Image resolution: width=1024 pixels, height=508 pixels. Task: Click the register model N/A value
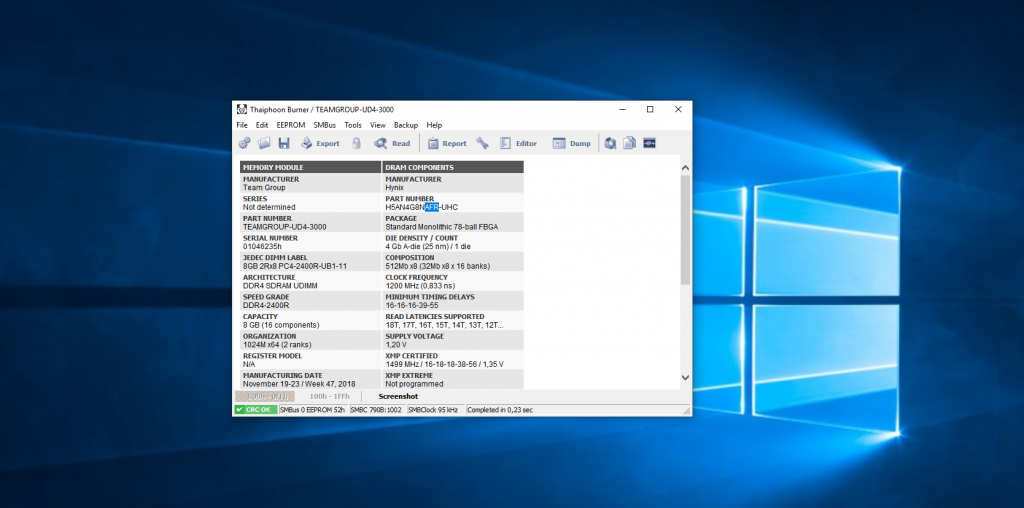(x=249, y=364)
